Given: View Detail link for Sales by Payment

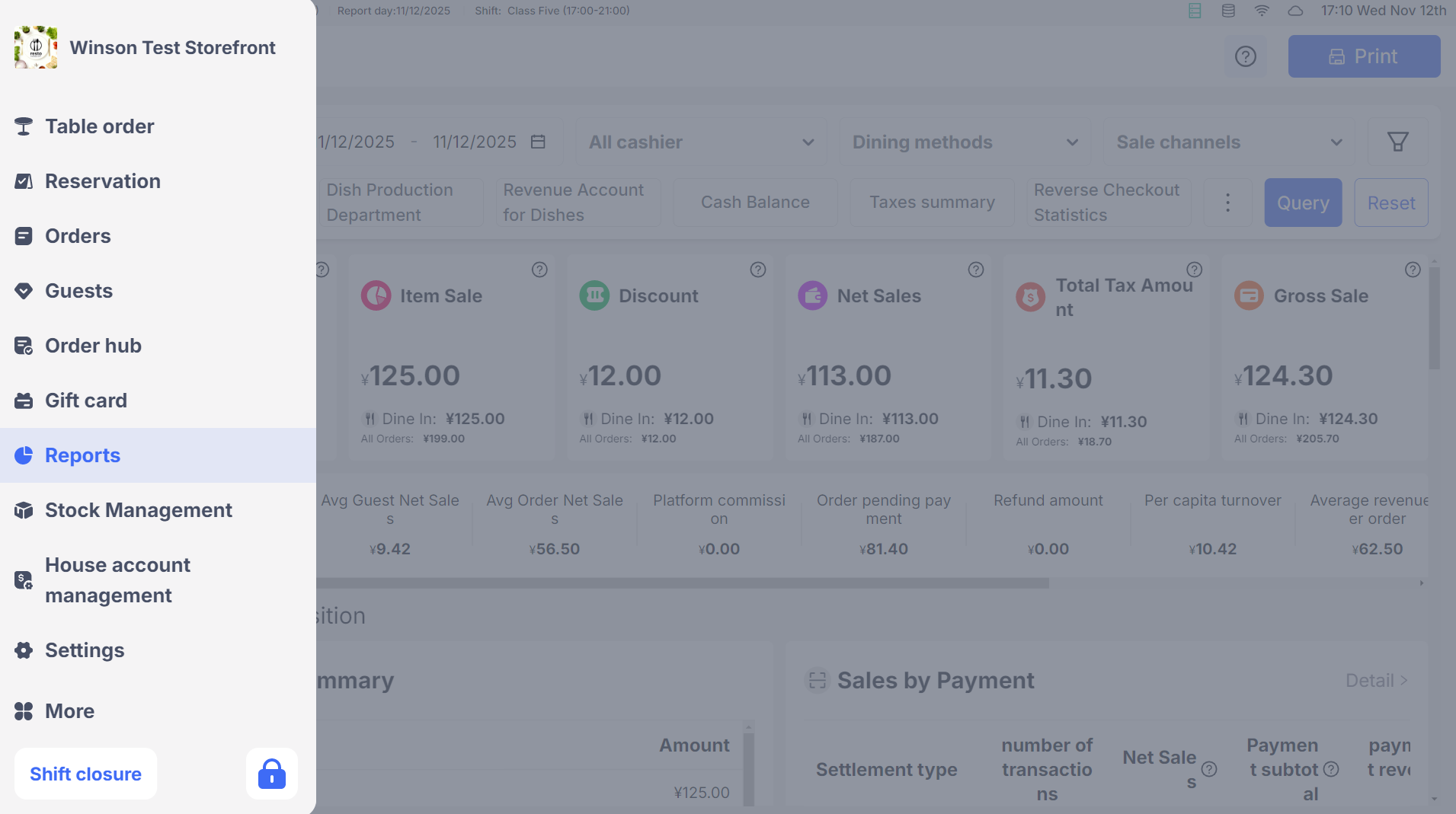Looking at the screenshot, I should [1376, 681].
